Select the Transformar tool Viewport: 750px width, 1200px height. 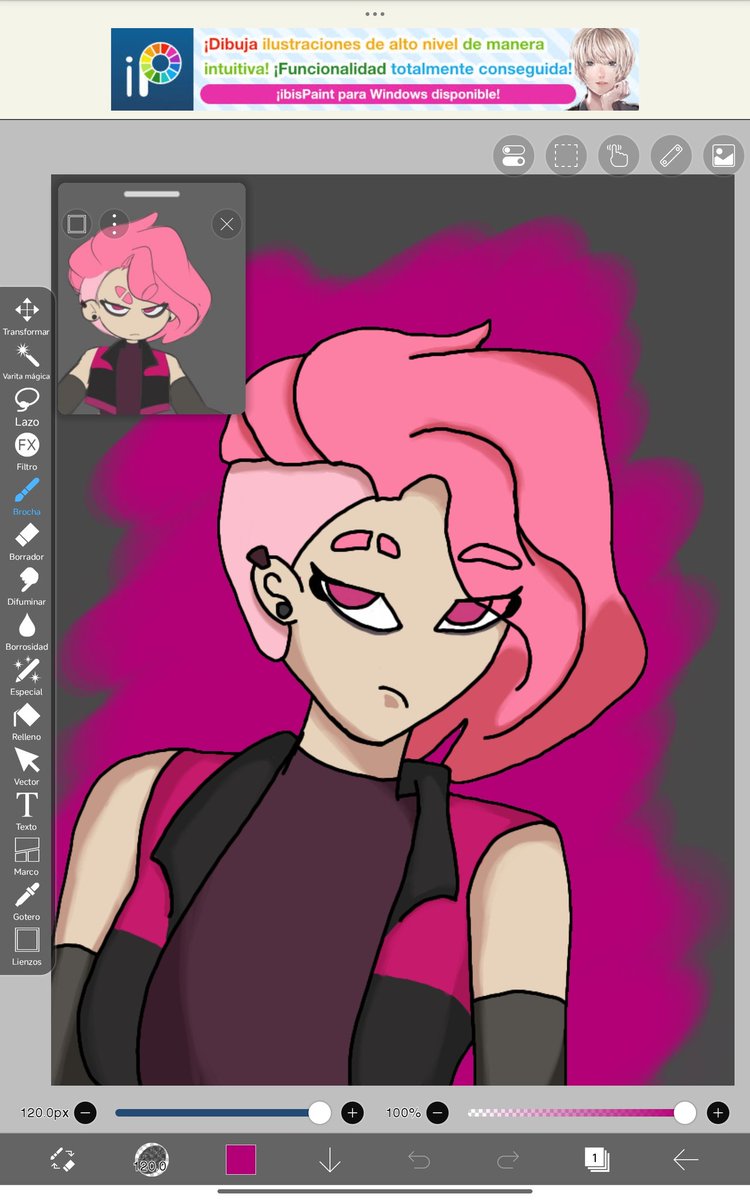pyautogui.click(x=26, y=316)
